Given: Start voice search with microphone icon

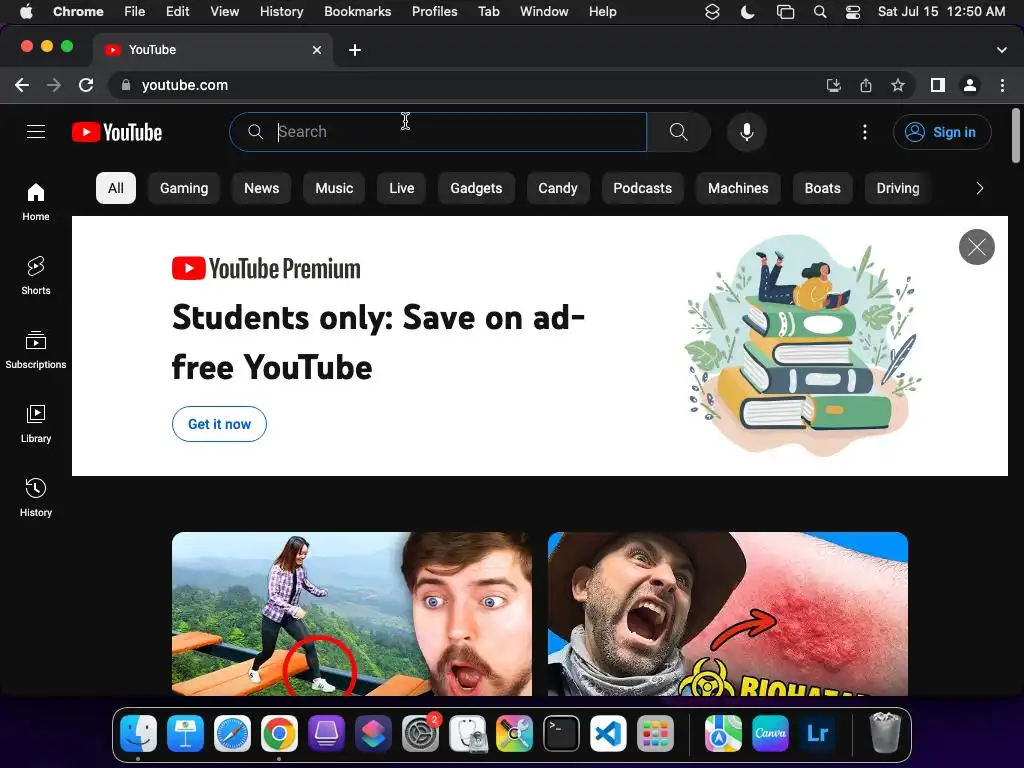Looking at the screenshot, I should tap(746, 132).
